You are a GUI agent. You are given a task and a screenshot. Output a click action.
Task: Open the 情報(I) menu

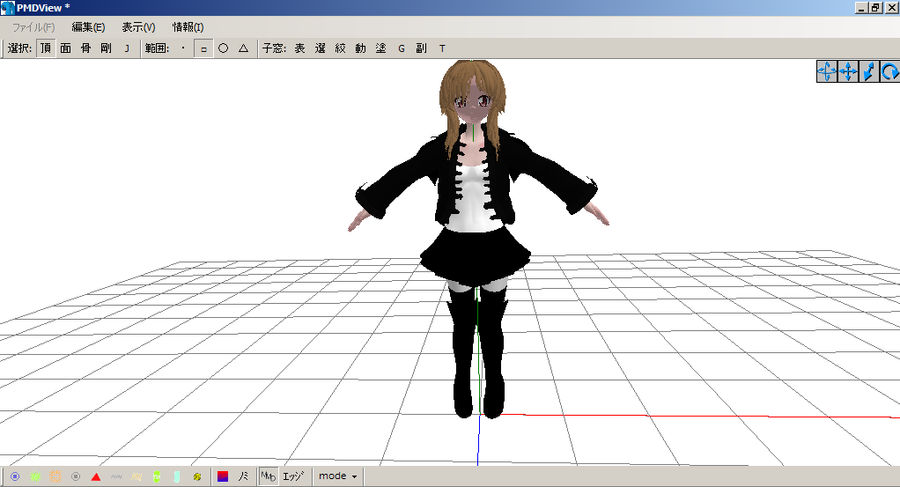pos(188,27)
